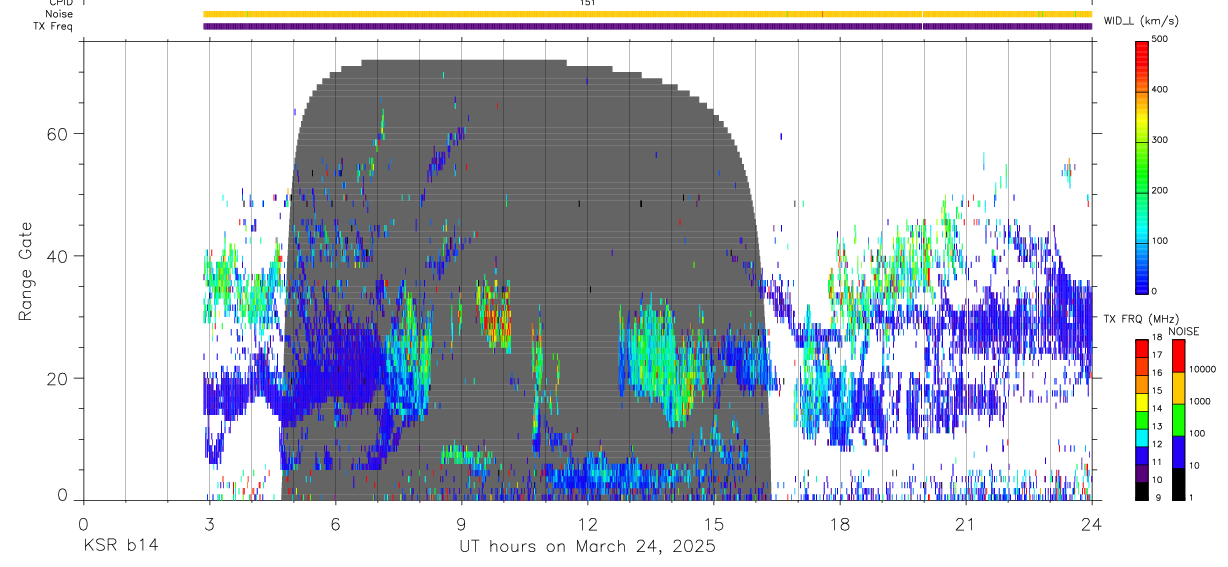Viewport: 1228px width, 567px height.
Task: Click the purple TX Freq strip above the plot
Action: 647,26
